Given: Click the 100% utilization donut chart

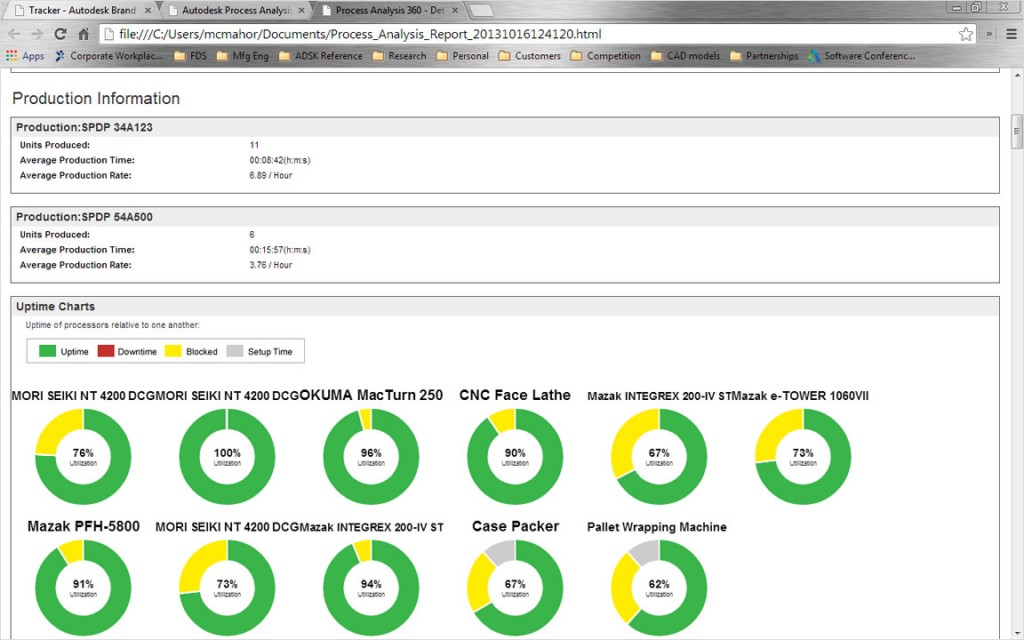Looking at the screenshot, I should (227, 456).
